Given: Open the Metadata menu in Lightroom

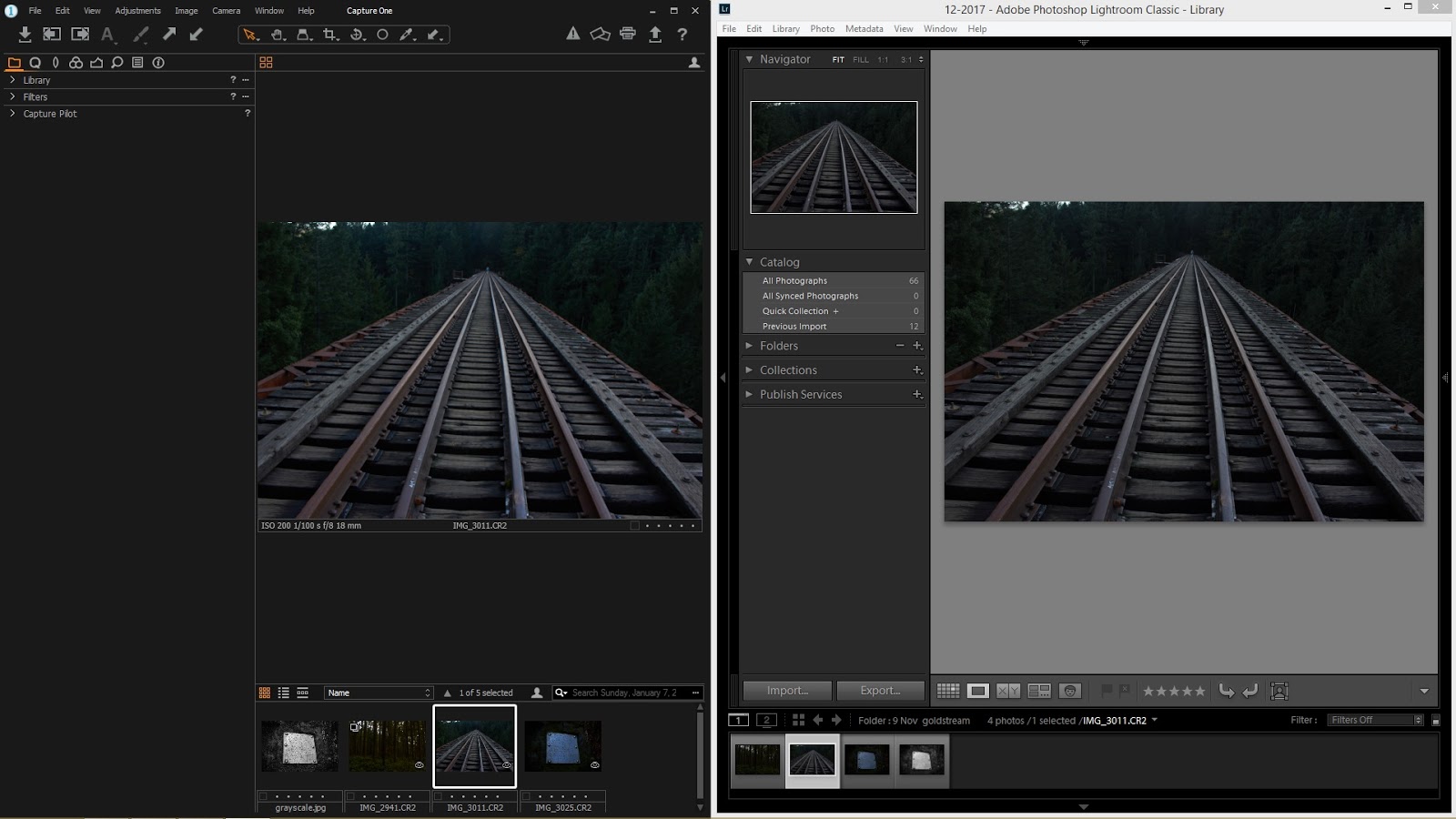Looking at the screenshot, I should point(864,29).
